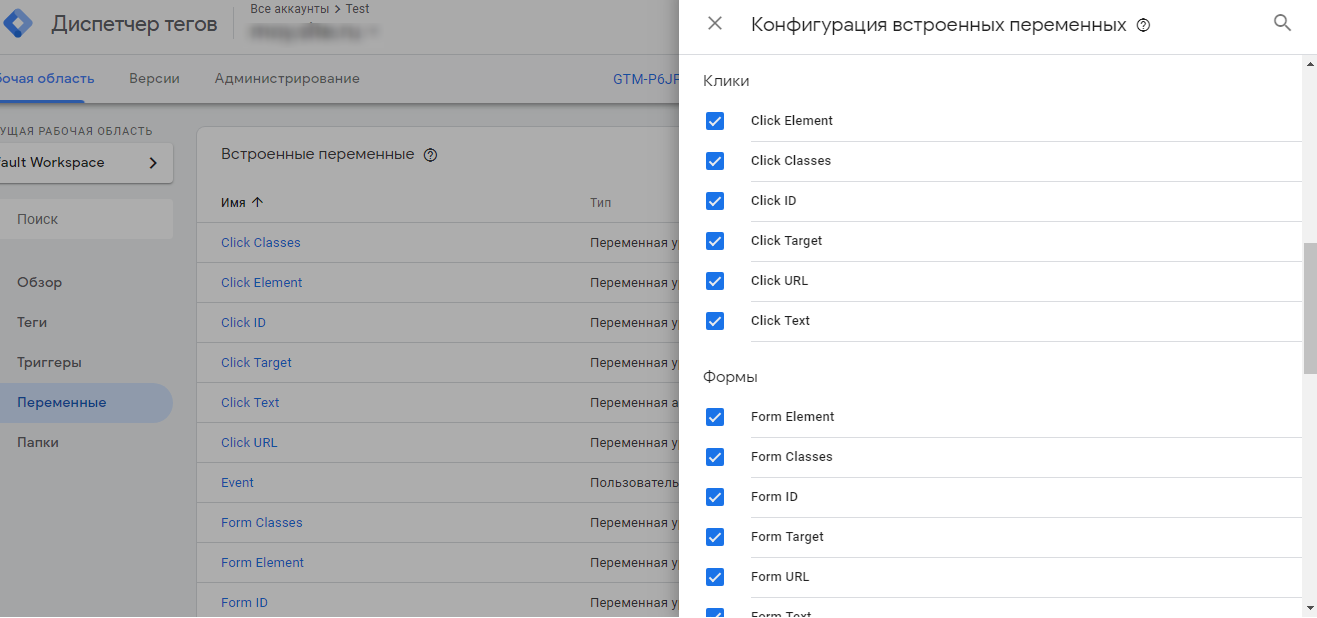Click help icon next to Встроенные переменные heading
This screenshot has width=1317, height=618.
coord(429,154)
